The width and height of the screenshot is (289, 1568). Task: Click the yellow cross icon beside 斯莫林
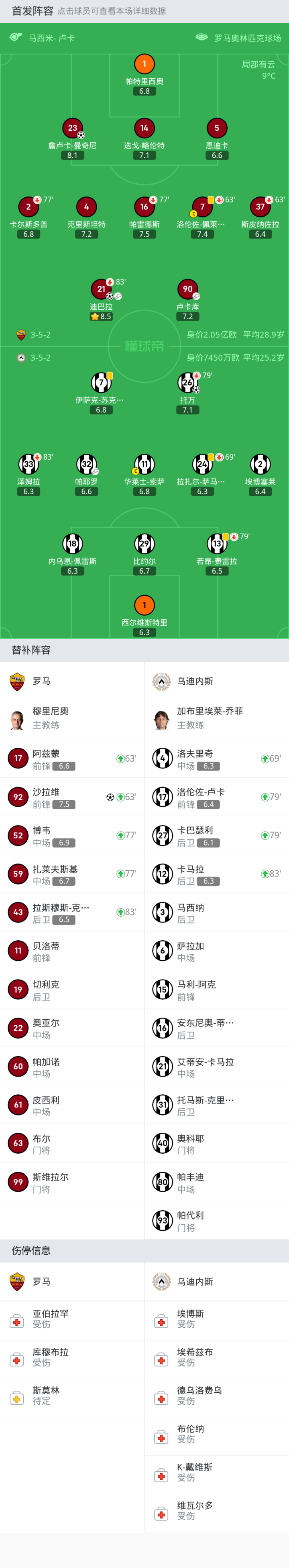tap(16, 1398)
